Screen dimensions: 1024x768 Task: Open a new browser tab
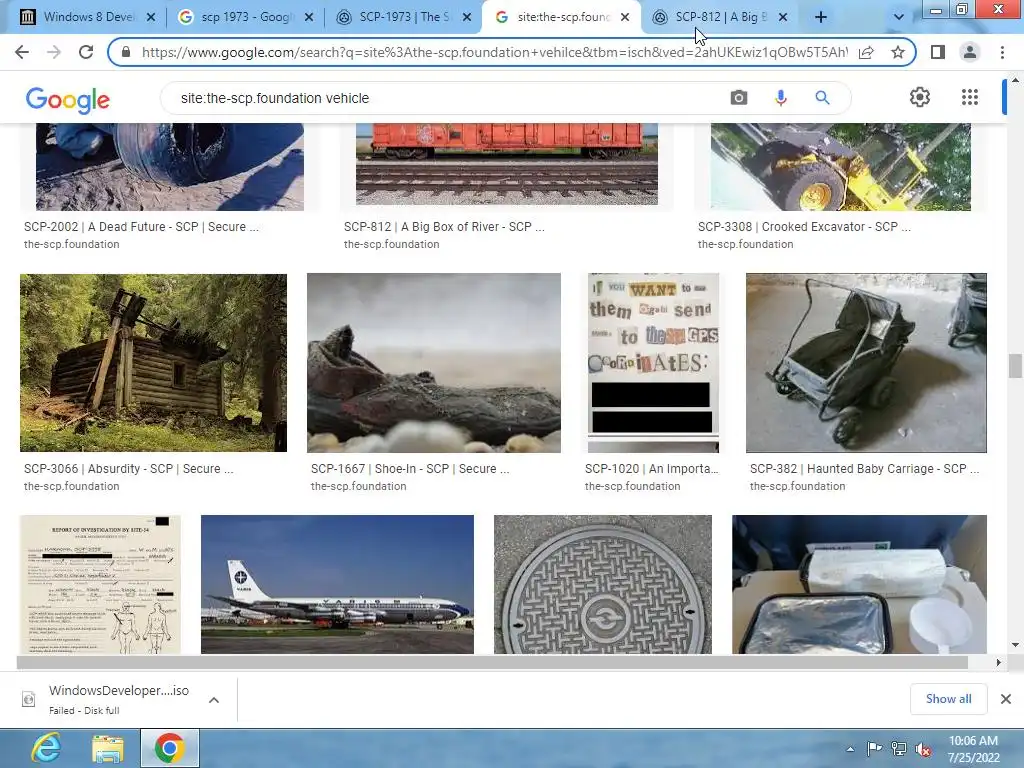(821, 18)
